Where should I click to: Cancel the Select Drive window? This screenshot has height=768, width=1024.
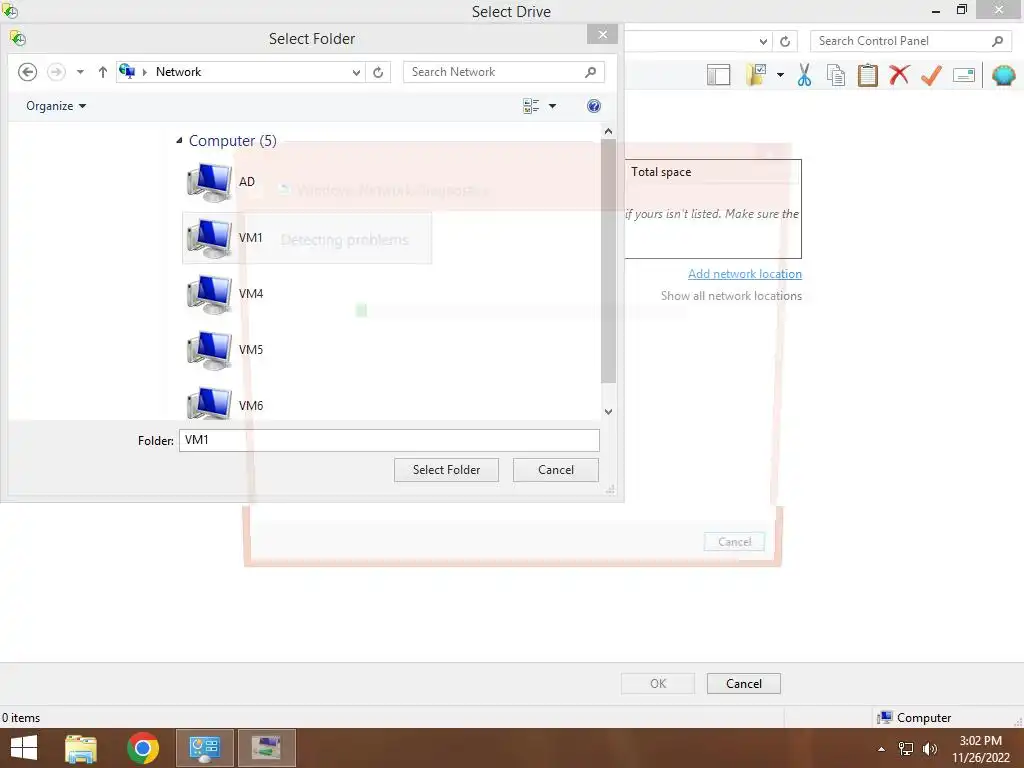click(x=744, y=684)
